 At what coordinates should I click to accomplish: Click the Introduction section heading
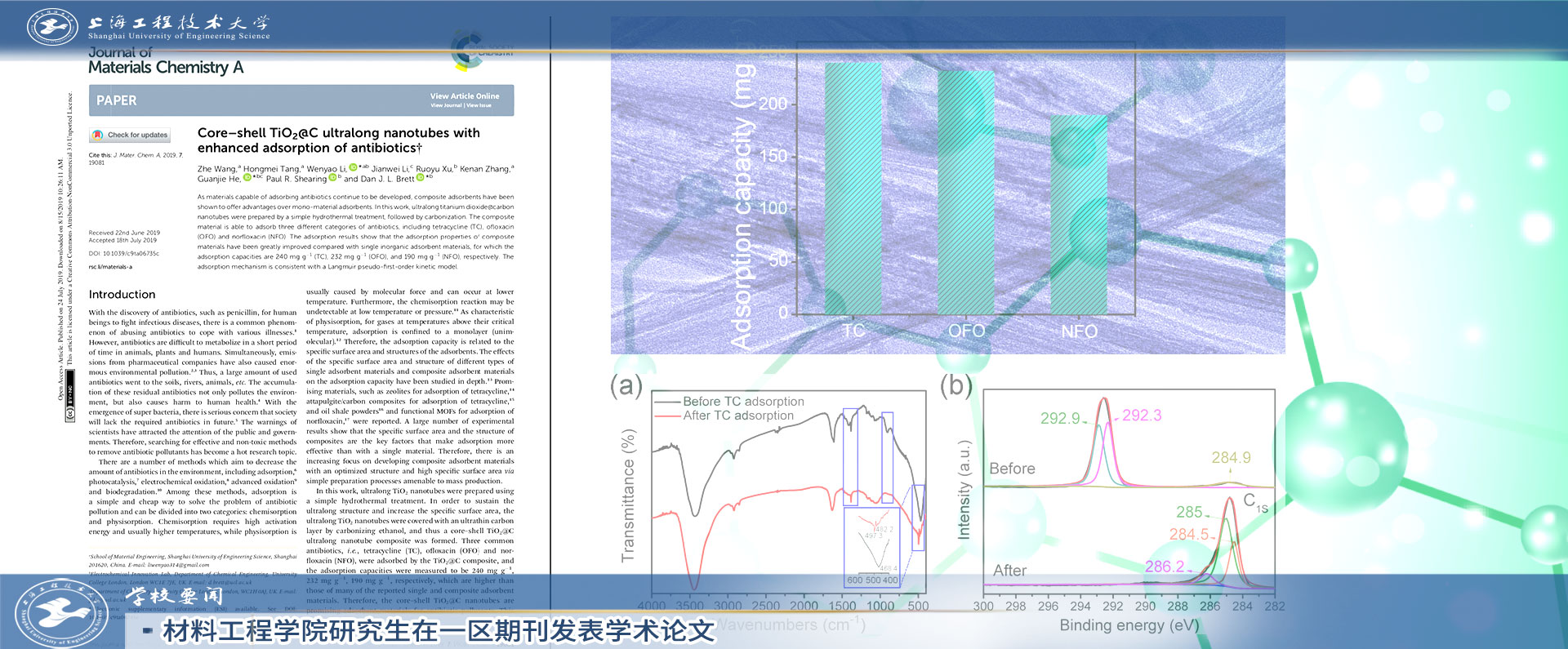(122, 295)
